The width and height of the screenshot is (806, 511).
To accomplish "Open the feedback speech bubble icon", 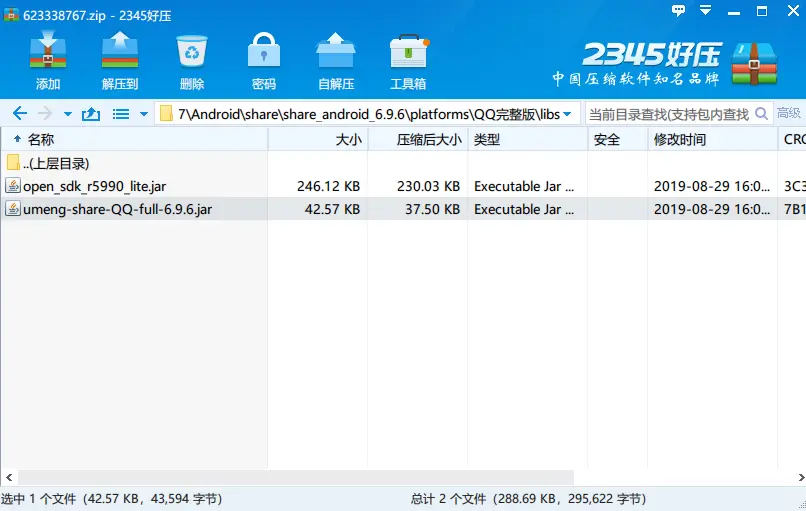I will click(679, 10).
